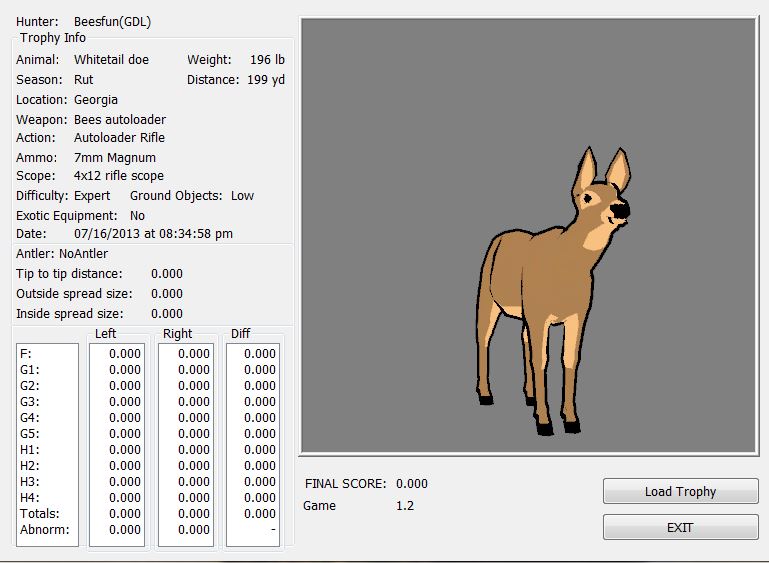
Task: Select the Ammo value 7mm Magnum
Action: pos(115,157)
